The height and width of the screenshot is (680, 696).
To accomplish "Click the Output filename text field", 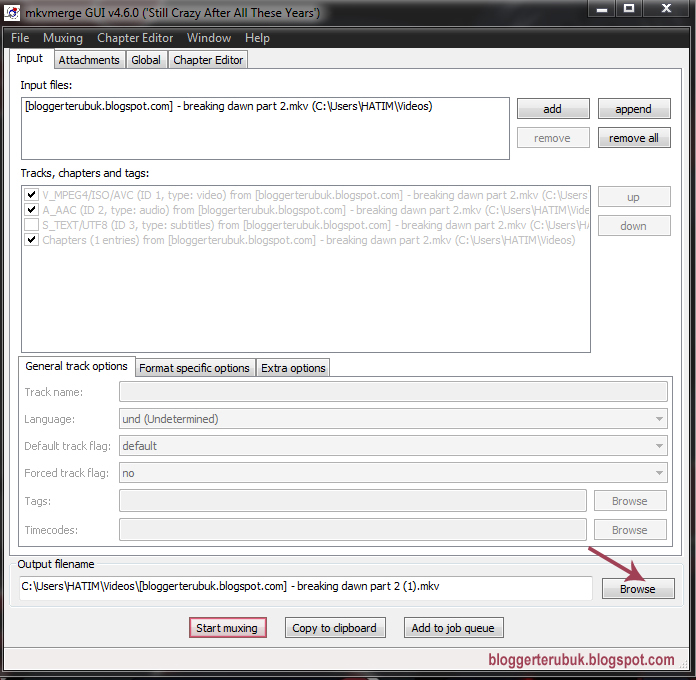I will coord(305,587).
